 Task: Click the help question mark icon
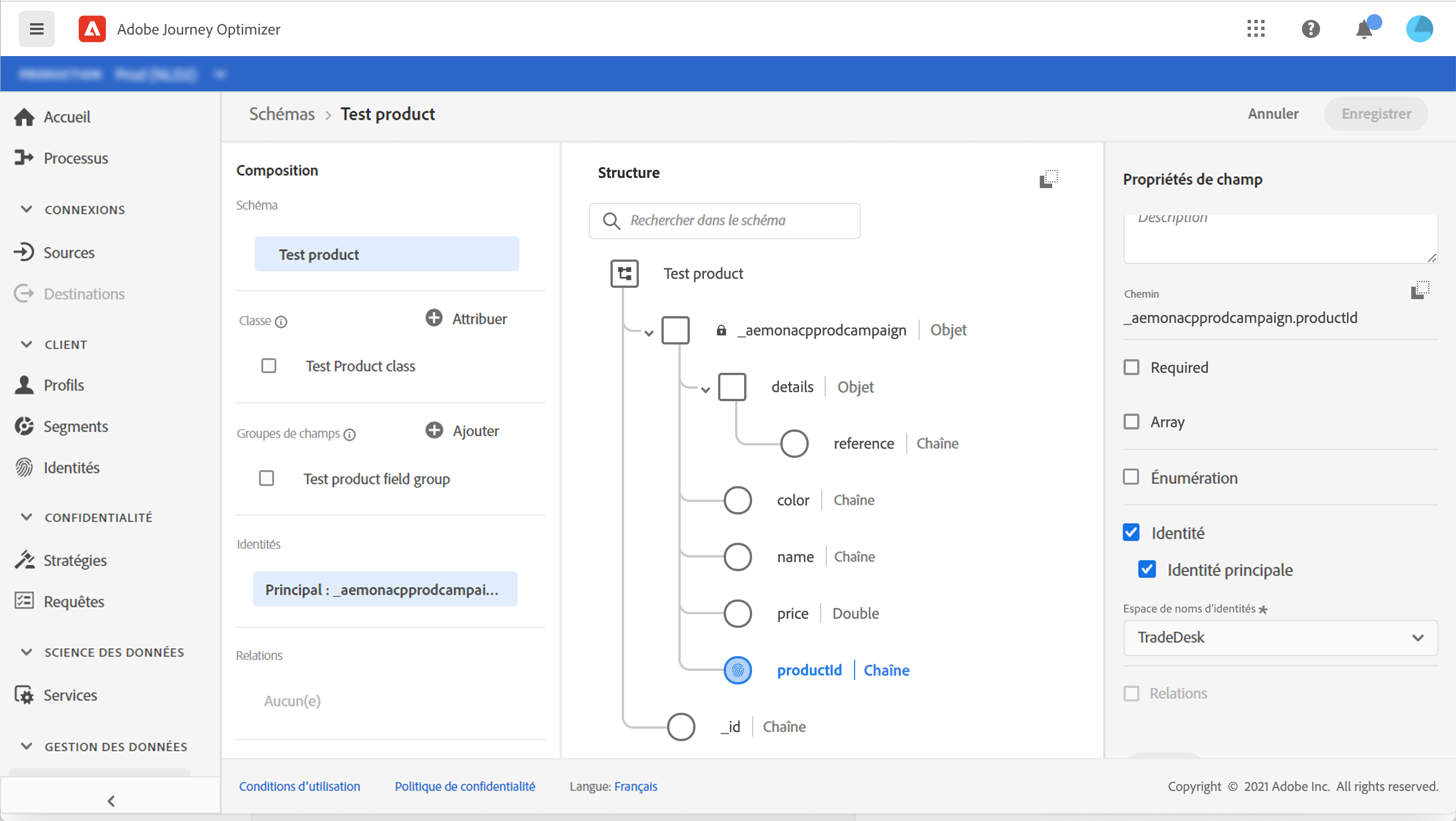pyautogui.click(x=1310, y=29)
